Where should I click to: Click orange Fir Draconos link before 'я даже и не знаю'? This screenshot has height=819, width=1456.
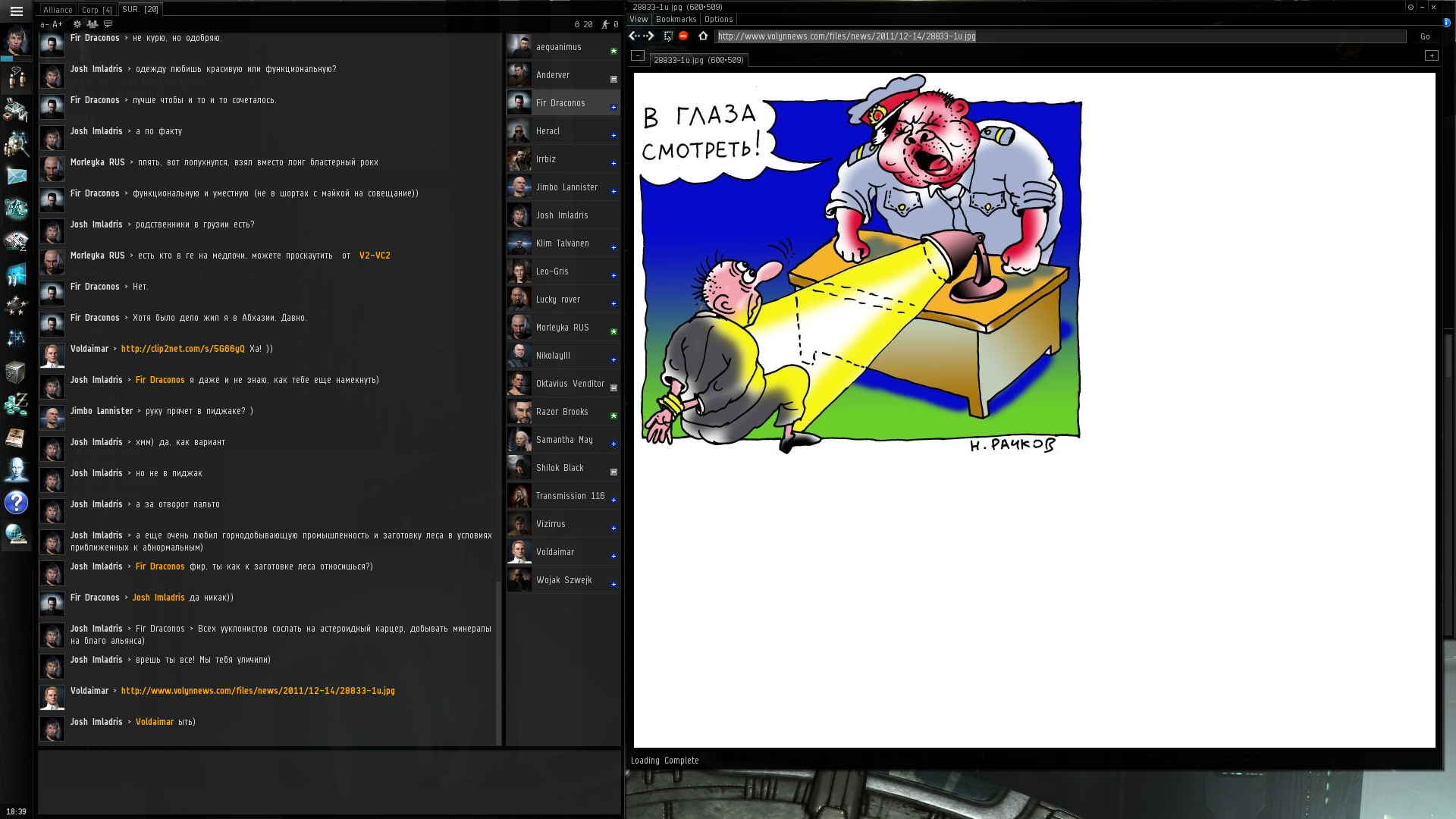[x=160, y=380]
